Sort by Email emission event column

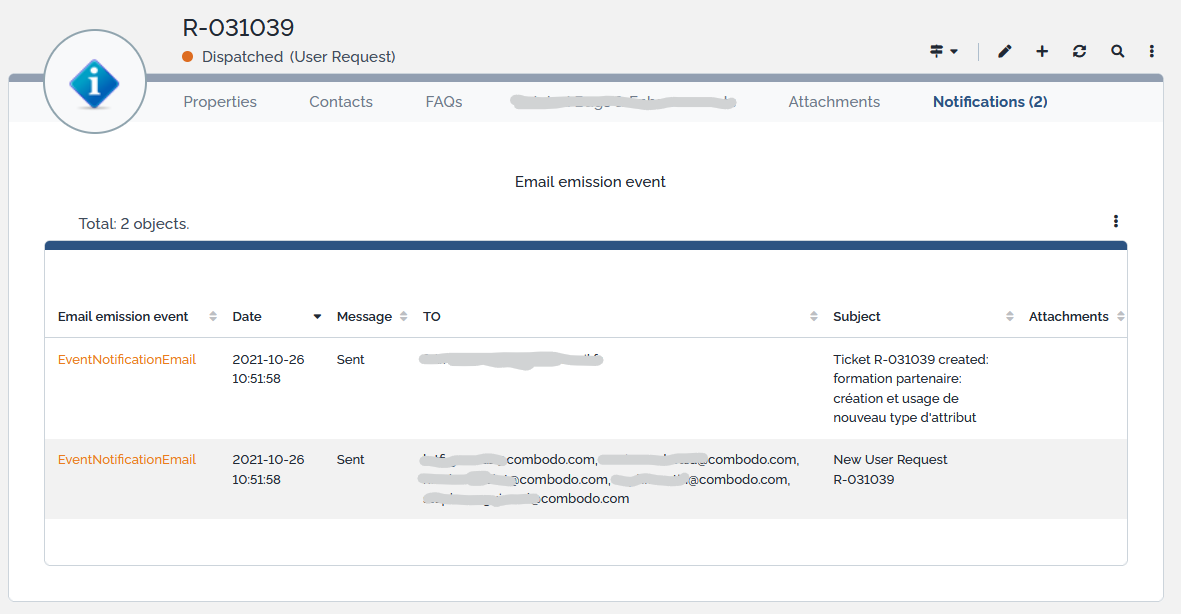point(213,317)
